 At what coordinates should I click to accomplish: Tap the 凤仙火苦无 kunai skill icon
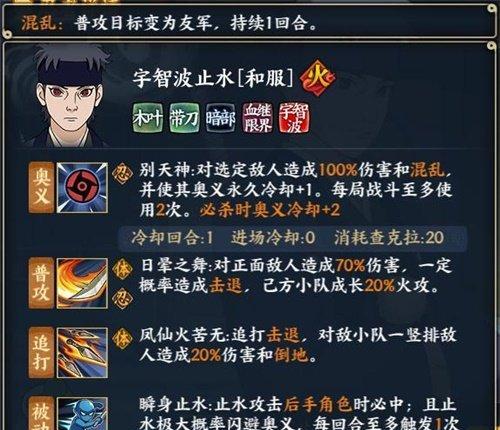pyautogui.click(x=82, y=352)
